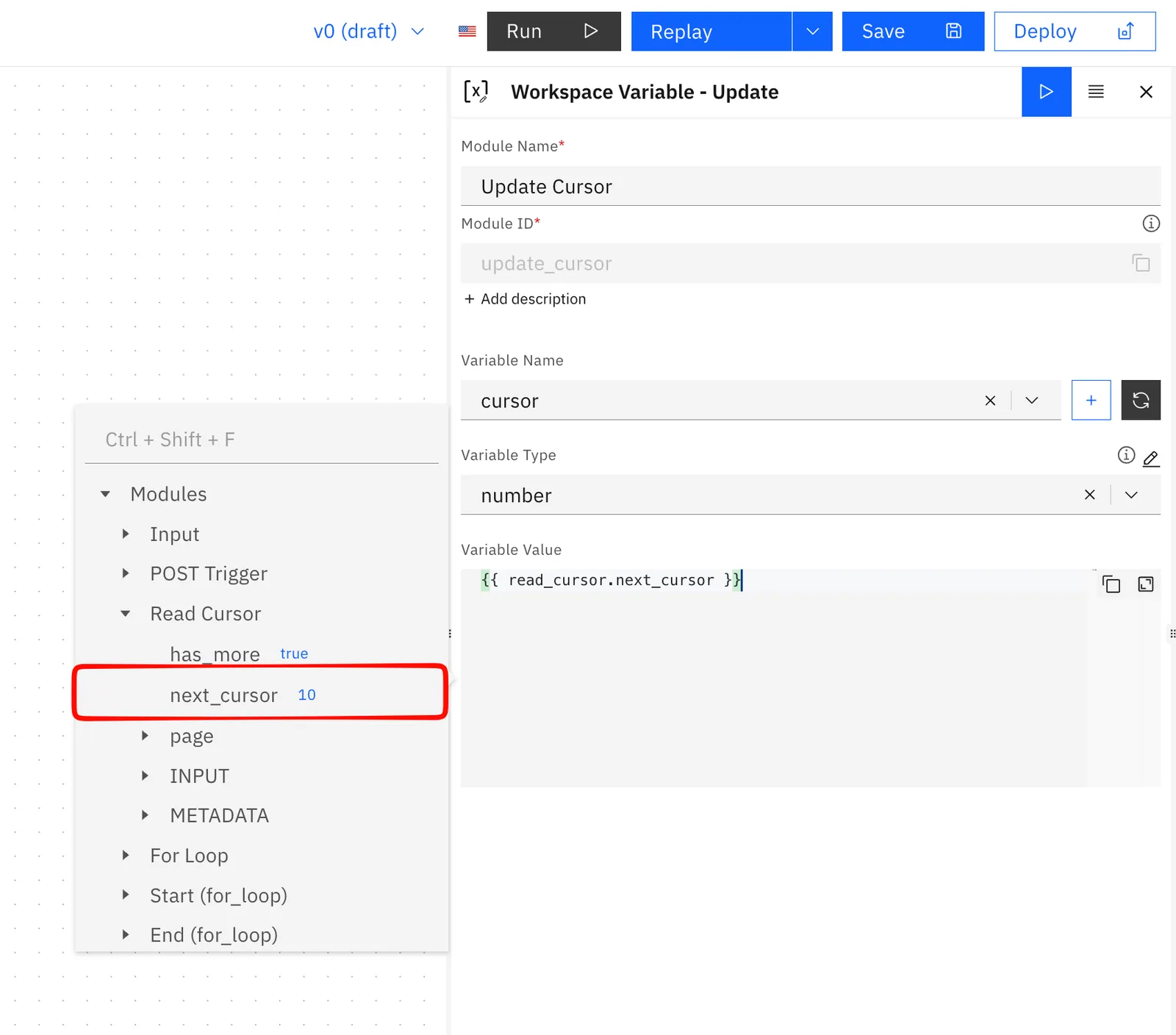The height and width of the screenshot is (1035, 1176).
Task: Collapse the Modules tree
Action: (106, 494)
